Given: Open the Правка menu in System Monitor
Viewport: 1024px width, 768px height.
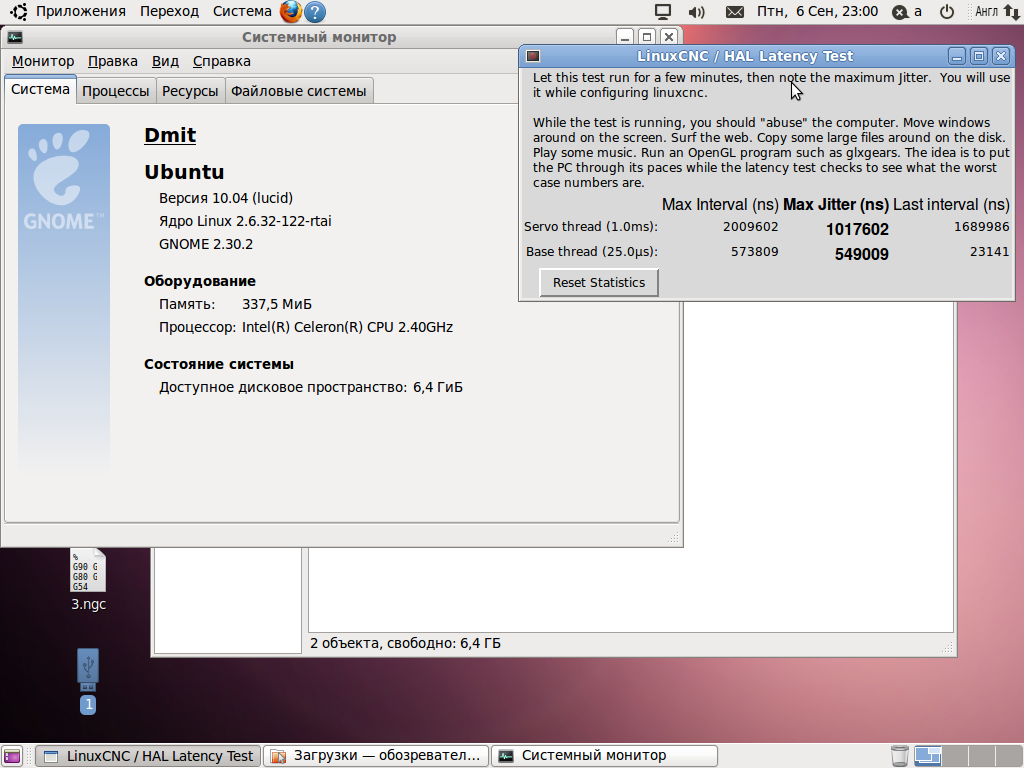Looking at the screenshot, I should tap(112, 61).
